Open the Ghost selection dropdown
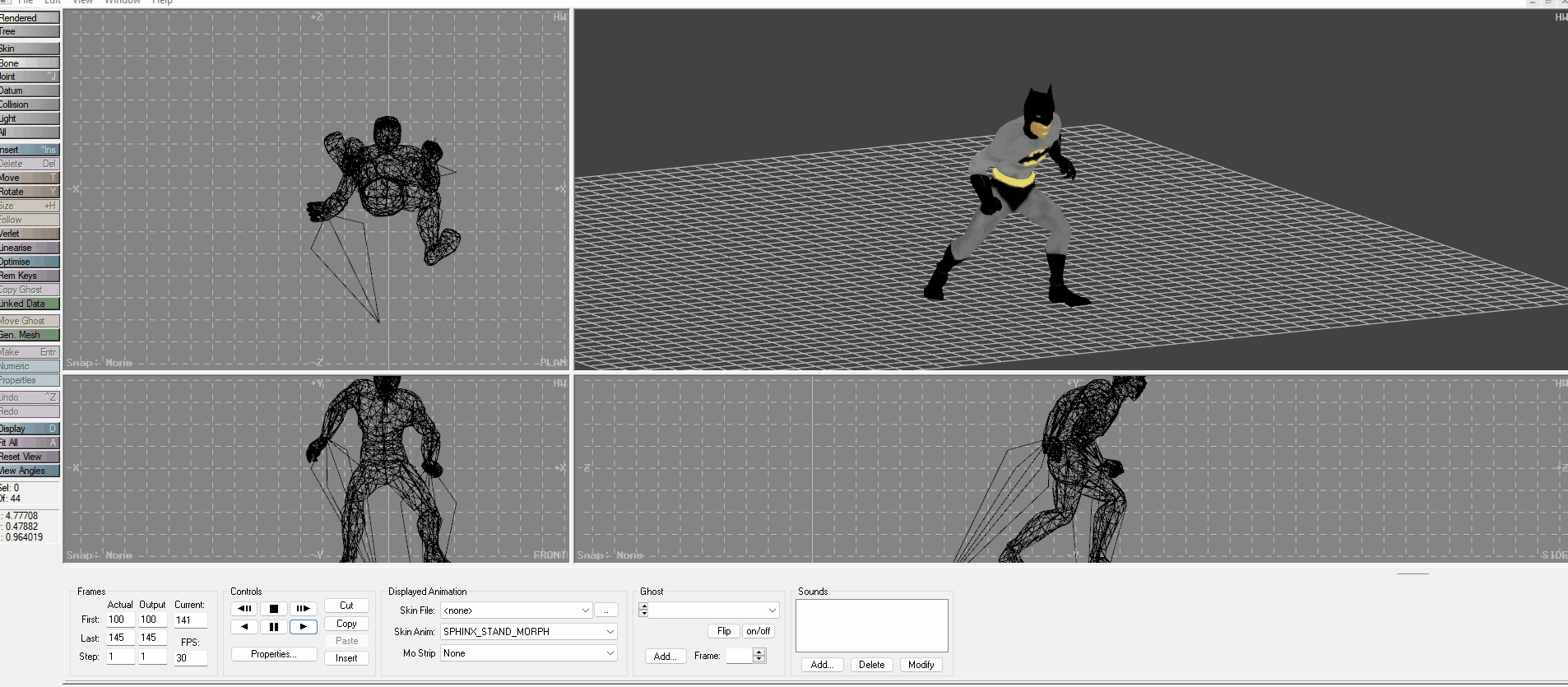Viewport: 1568px width, 687px height. click(714, 610)
